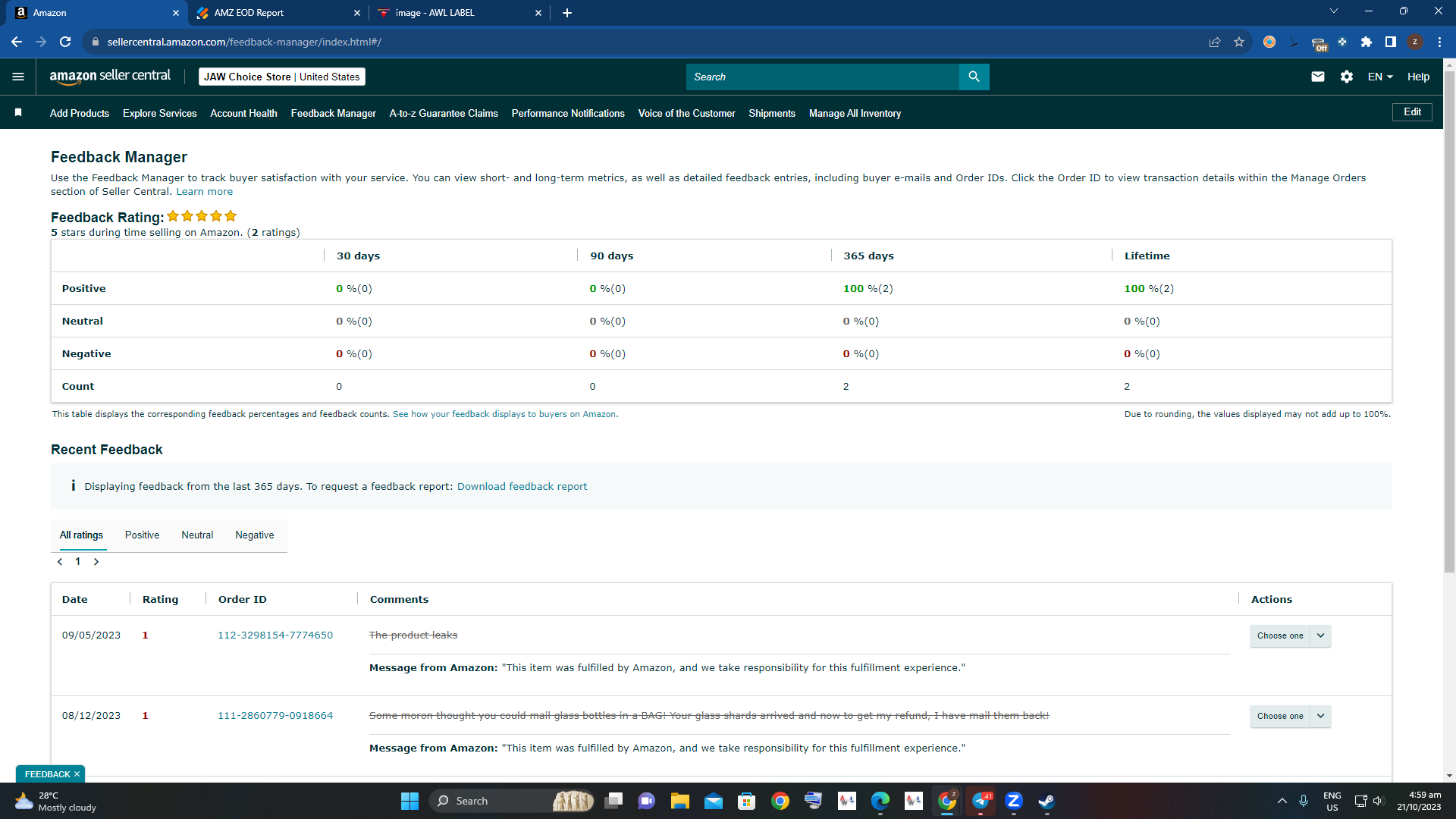Open the Windows Start menu
This screenshot has height=819, width=1456.
tap(409, 801)
